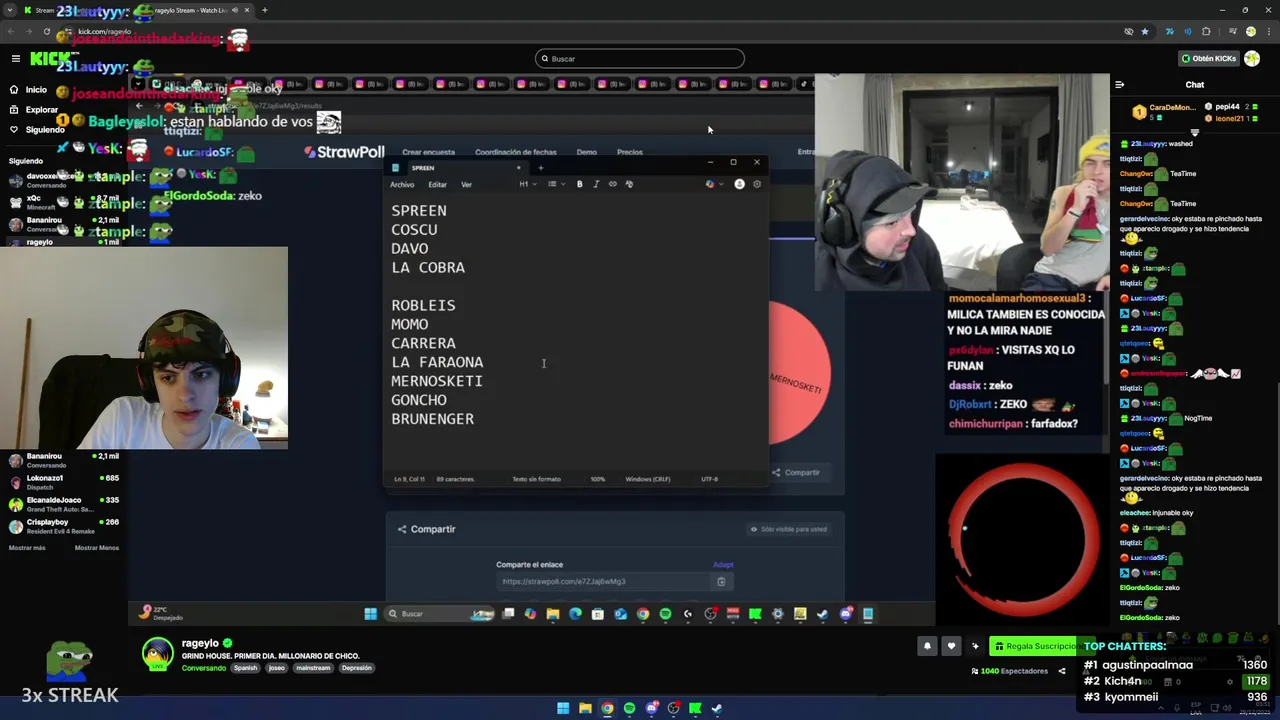Click the 100% zoom status in Notepad
1280x720 pixels.
point(598,479)
